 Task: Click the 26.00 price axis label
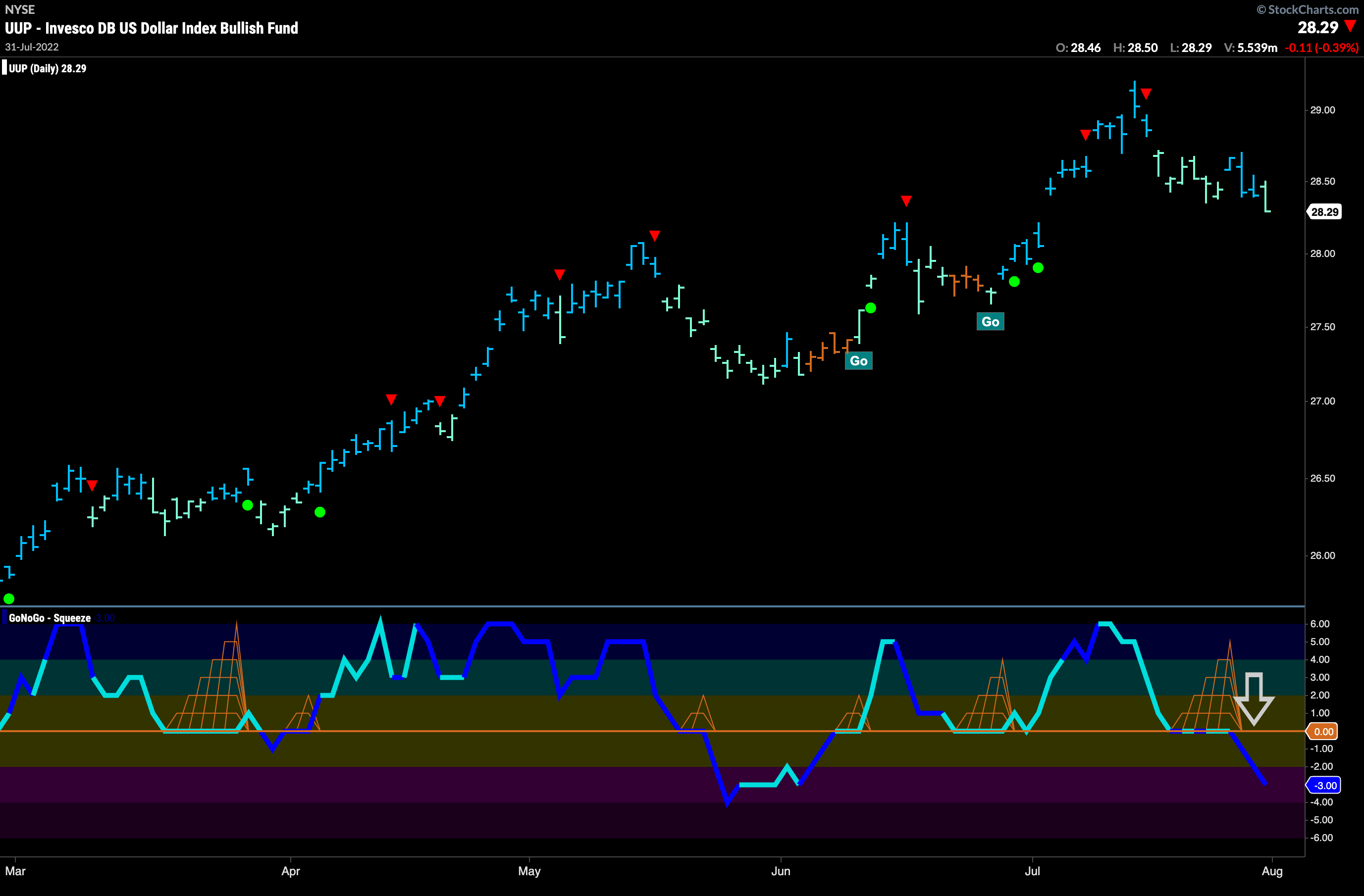coord(1323,556)
